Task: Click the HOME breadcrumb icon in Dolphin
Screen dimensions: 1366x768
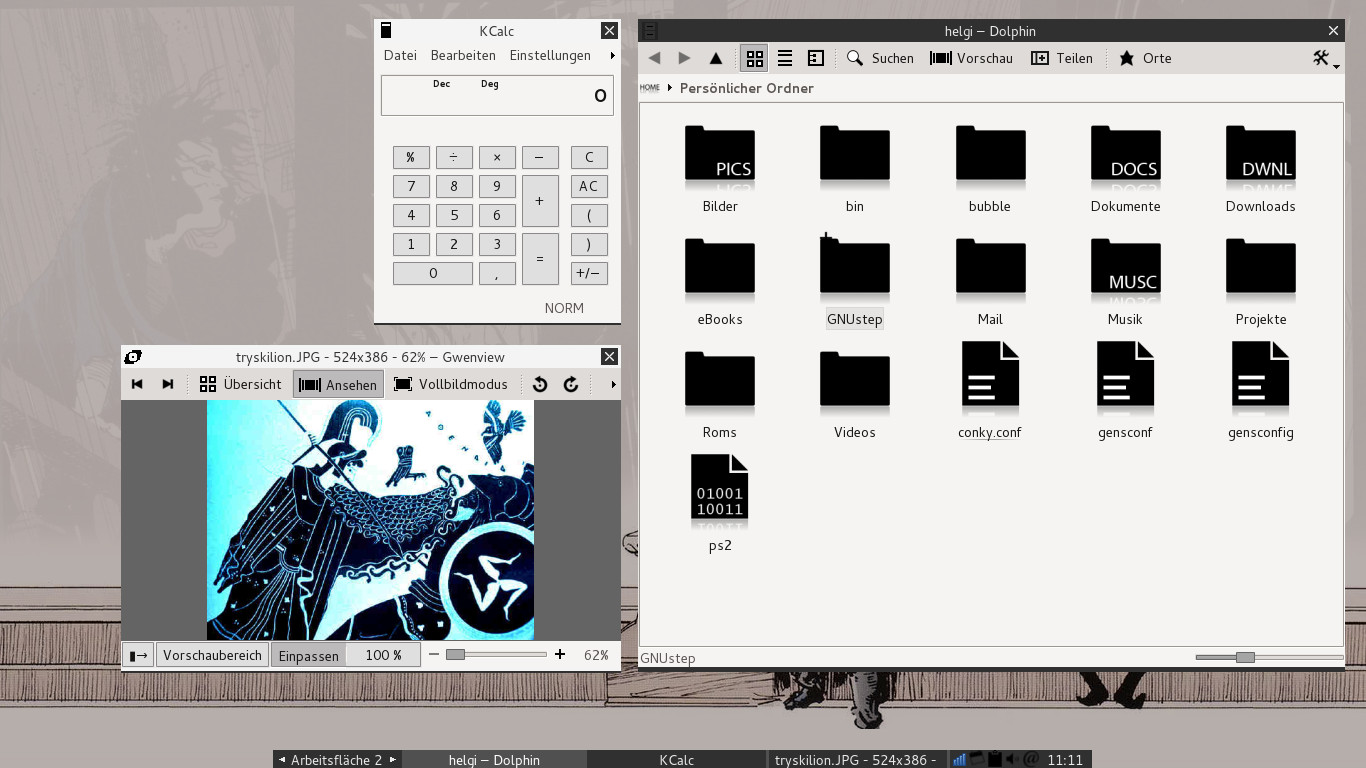Action: coord(650,88)
